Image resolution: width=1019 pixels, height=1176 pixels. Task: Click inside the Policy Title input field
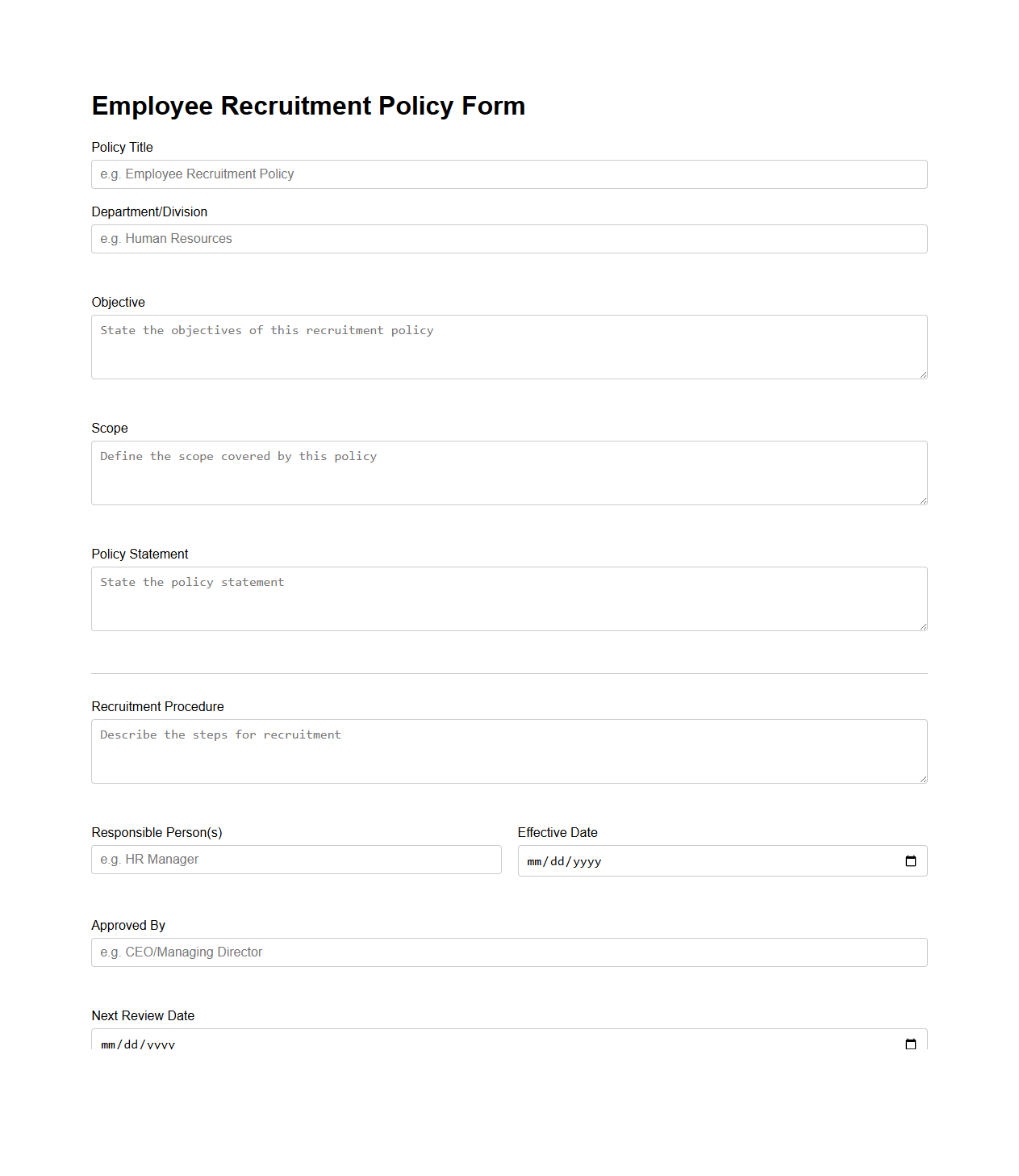coord(508,174)
